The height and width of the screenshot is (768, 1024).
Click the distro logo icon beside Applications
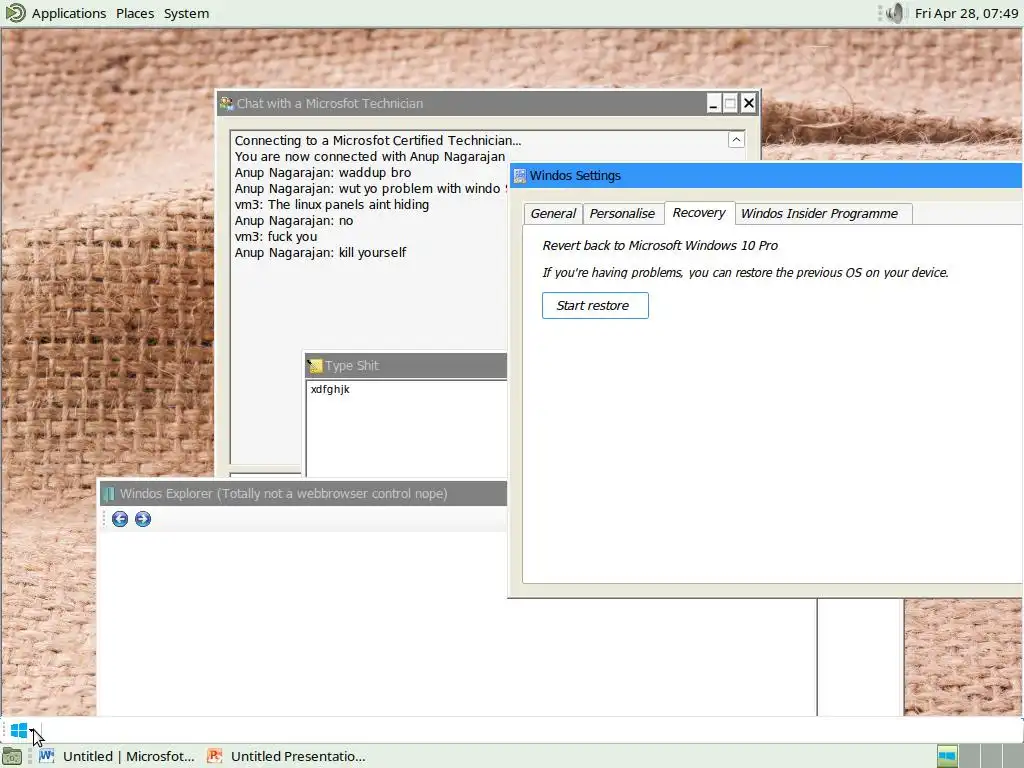[x=15, y=13]
